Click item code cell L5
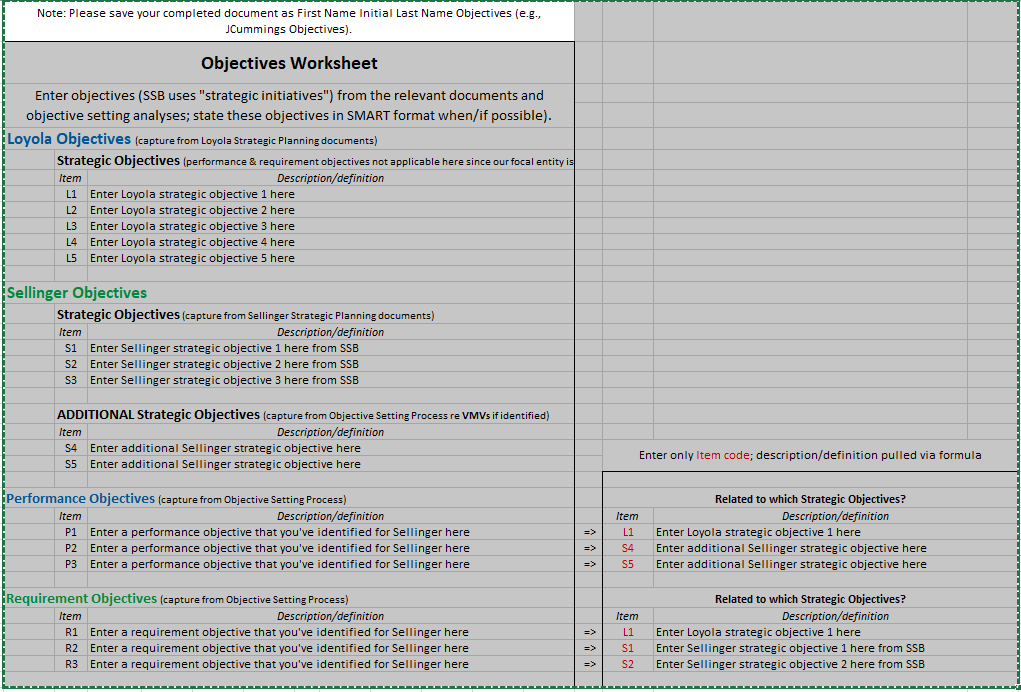The height and width of the screenshot is (692, 1021). (71, 258)
